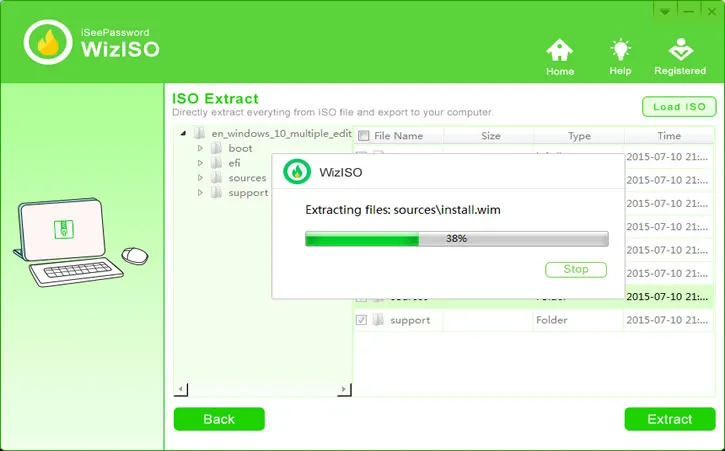725x451 pixels.
Task: Toggle the select-all checkbox beside File Name
Action: pos(364,136)
